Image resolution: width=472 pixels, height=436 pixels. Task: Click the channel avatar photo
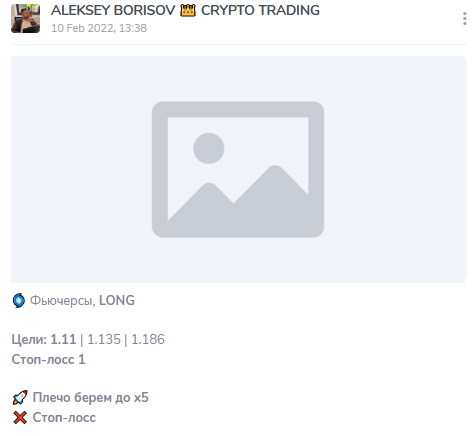pyautogui.click(x=25, y=18)
